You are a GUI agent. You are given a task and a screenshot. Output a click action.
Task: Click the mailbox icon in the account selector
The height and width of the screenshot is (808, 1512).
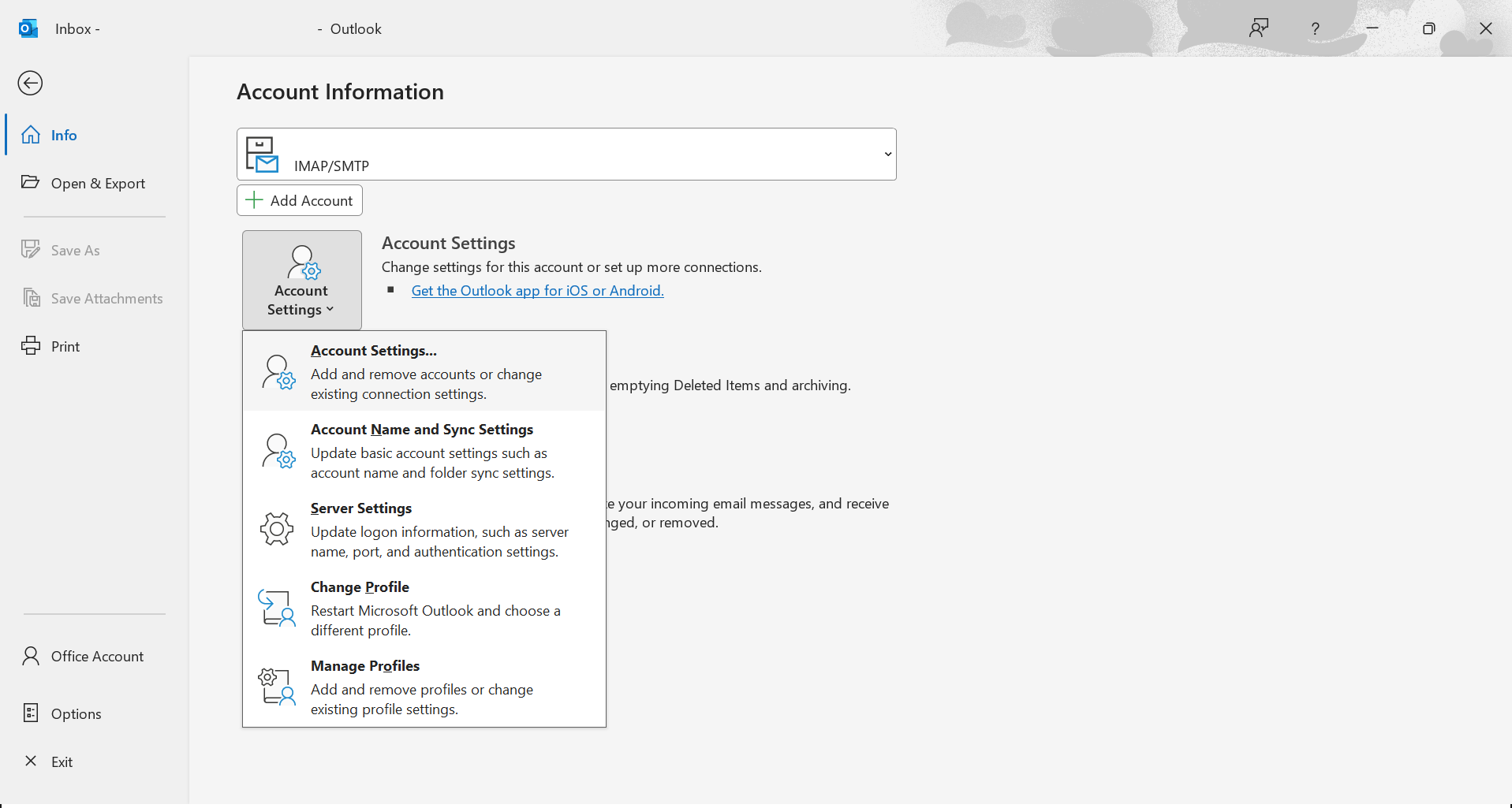262,155
